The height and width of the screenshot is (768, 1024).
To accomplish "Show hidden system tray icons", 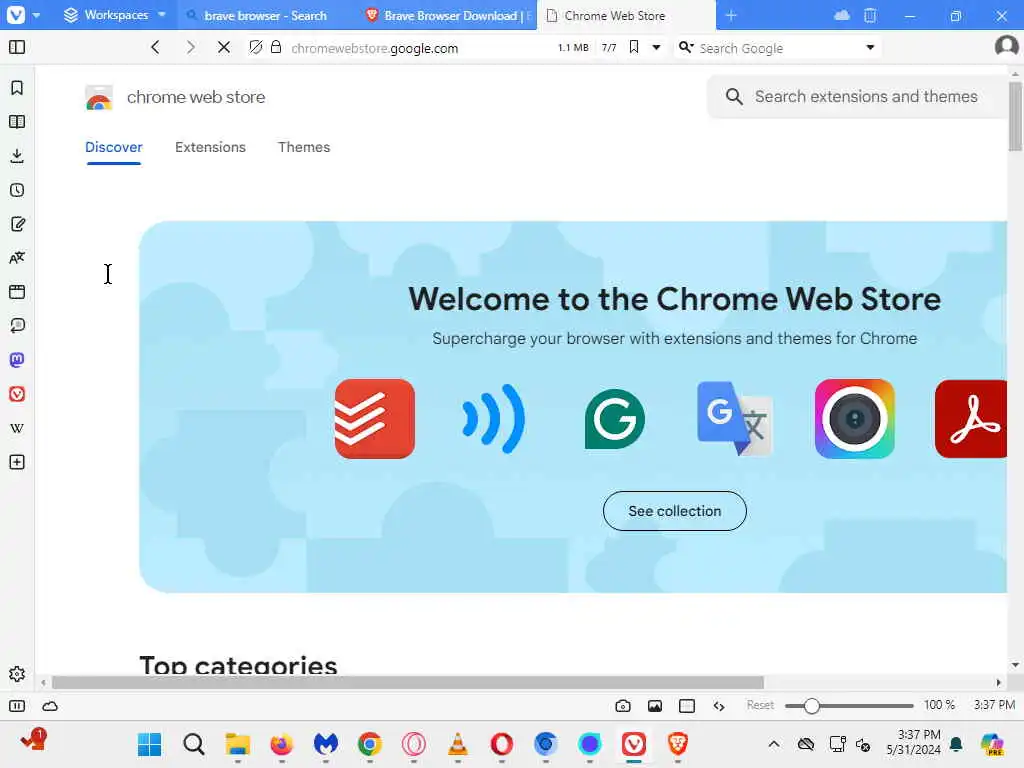I will point(774,744).
